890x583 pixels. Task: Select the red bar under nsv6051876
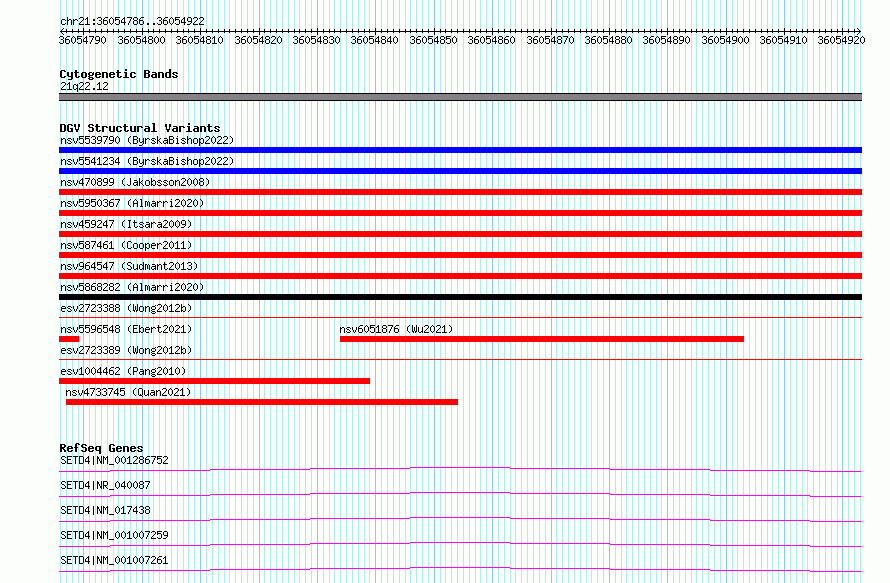(x=542, y=339)
